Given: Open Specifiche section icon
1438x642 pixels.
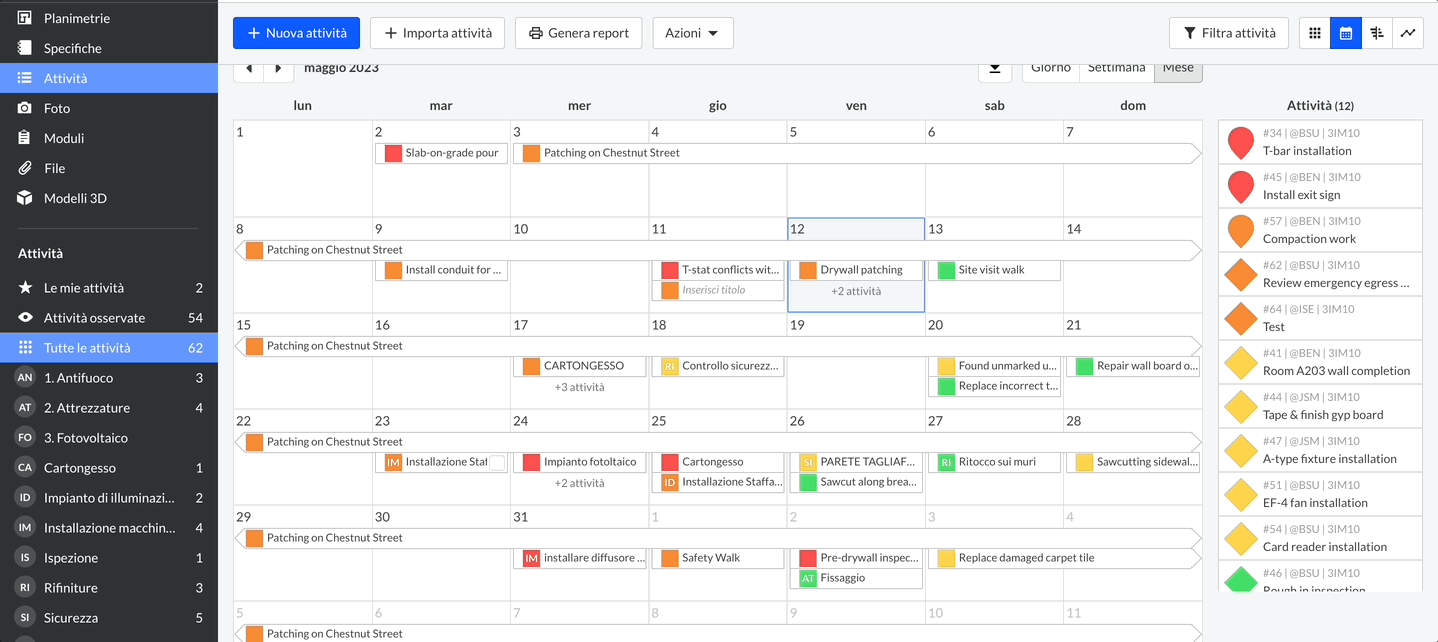Looking at the screenshot, I should pos(25,48).
